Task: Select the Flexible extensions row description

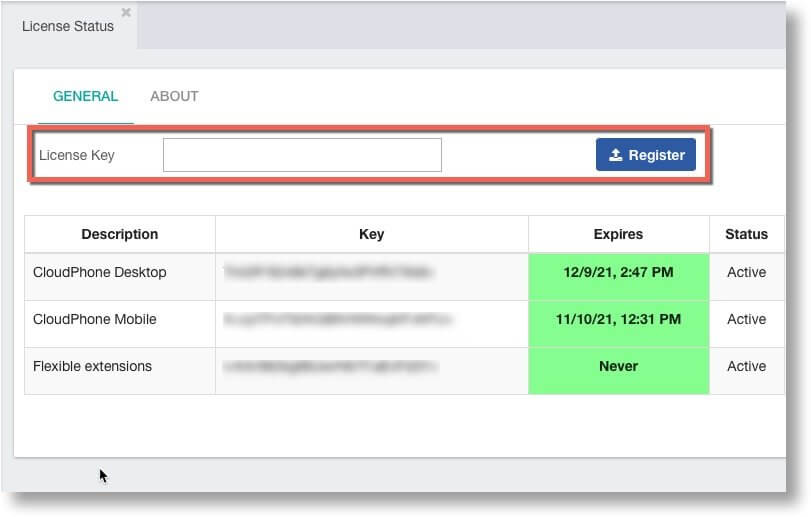Action: click(x=92, y=367)
